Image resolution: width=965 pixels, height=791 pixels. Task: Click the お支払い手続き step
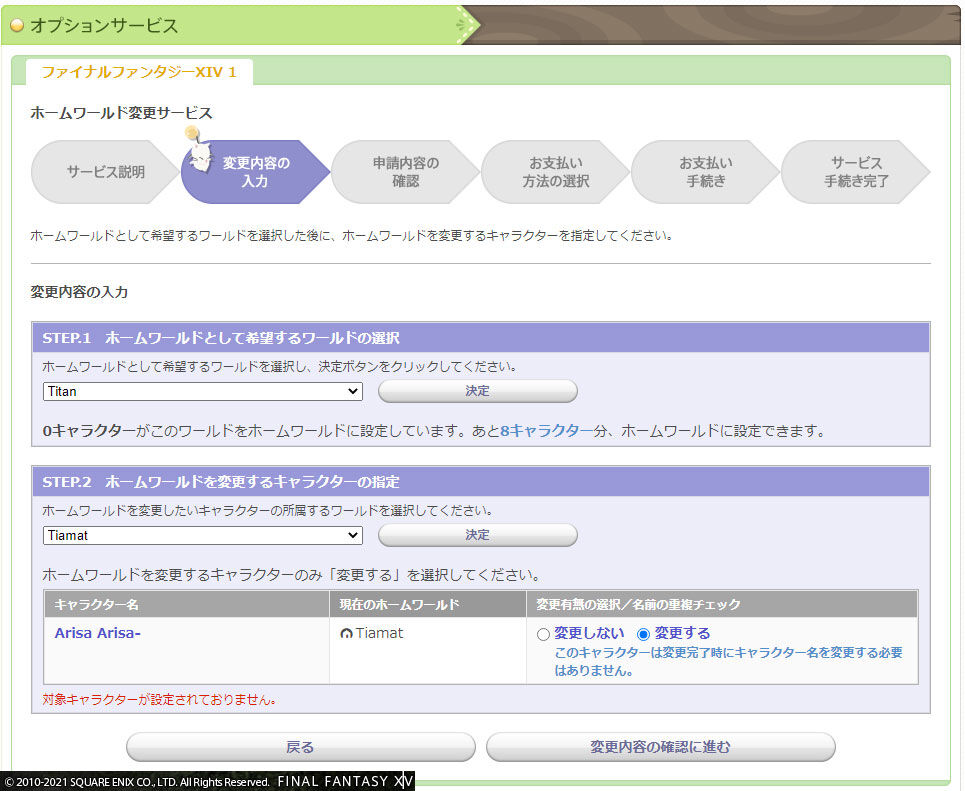tap(705, 172)
